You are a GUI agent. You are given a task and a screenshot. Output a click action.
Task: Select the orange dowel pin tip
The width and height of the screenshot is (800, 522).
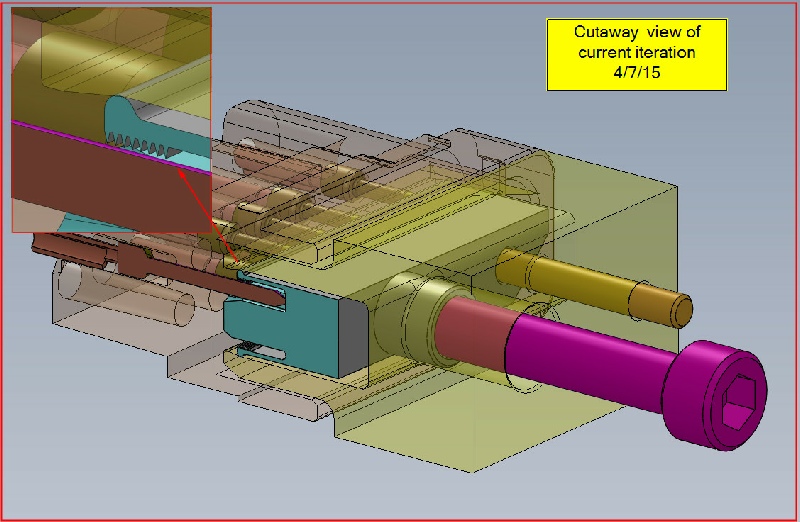coord(660,304)
